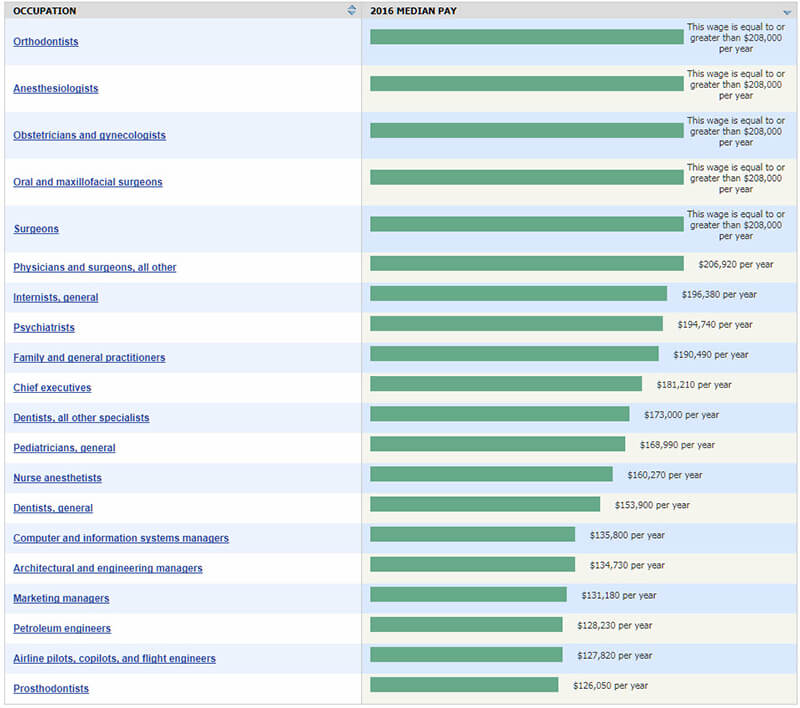Open Internists, general link

tap(56, 297)
